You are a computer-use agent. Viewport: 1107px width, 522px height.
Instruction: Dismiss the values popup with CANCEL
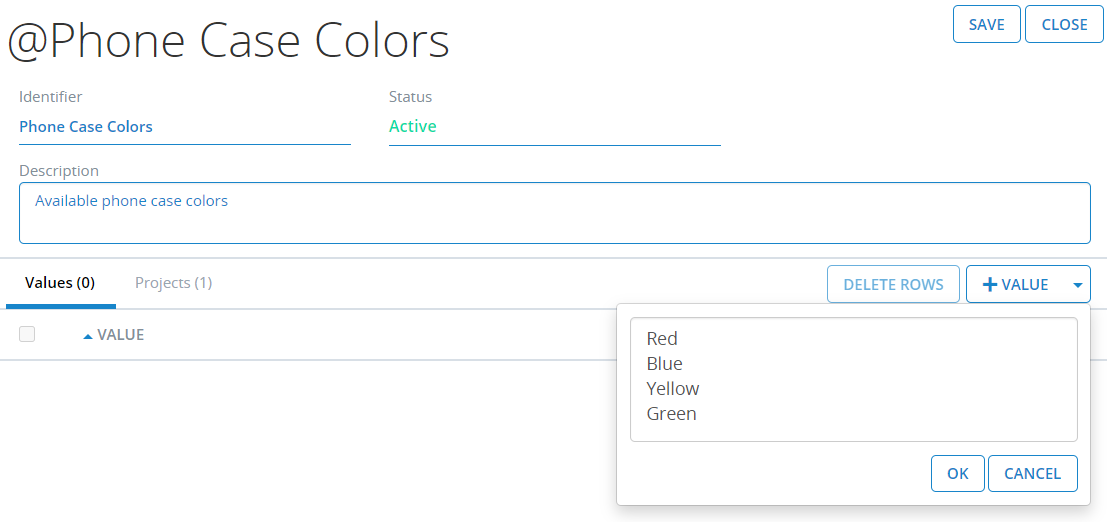[x=1032, y=474]
